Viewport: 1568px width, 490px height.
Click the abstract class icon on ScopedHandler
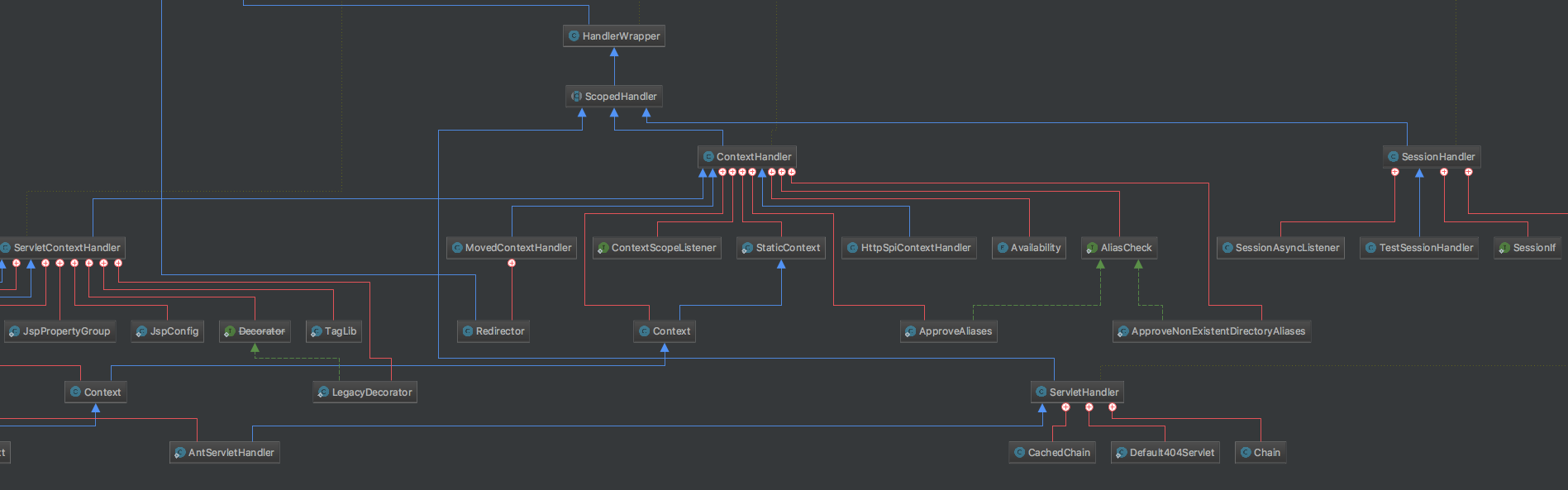[x=576, y=97]
